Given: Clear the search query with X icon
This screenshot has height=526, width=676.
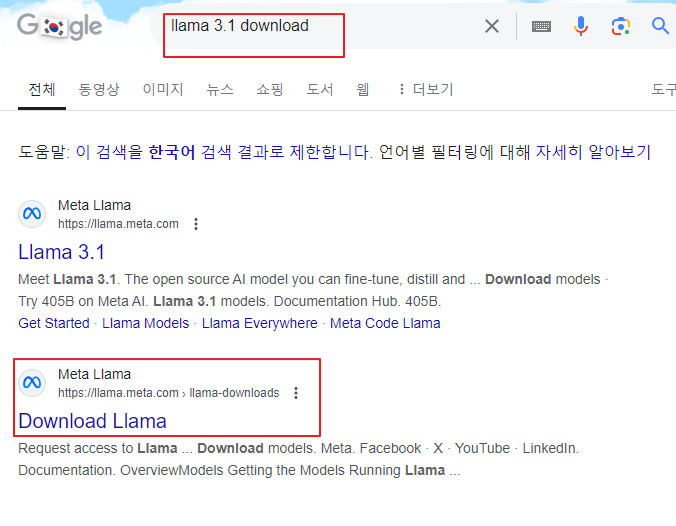Looking at the screenshot, I should point(491,26).
